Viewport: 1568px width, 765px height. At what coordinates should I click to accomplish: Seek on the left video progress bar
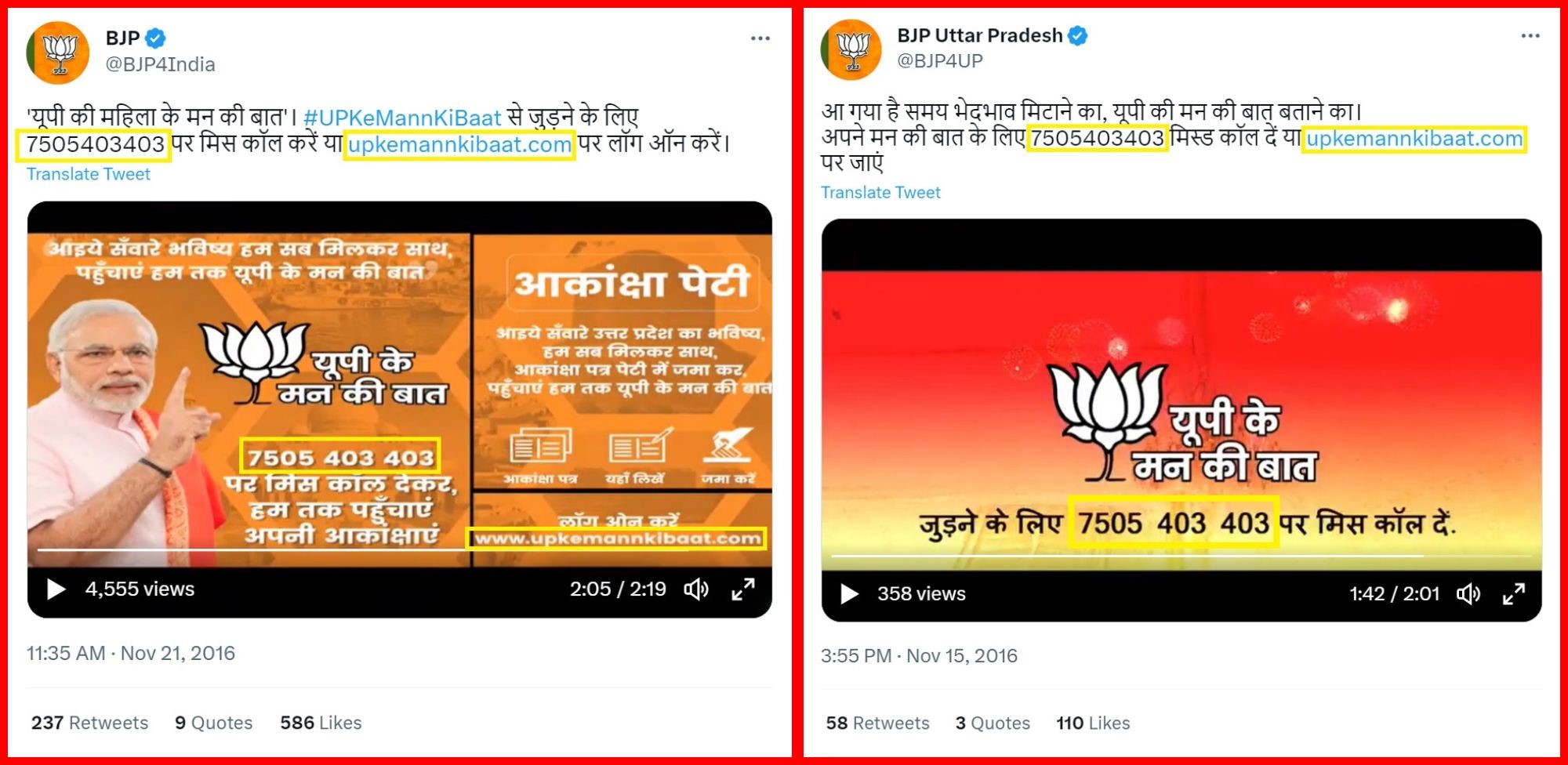[x=400, y=550]
